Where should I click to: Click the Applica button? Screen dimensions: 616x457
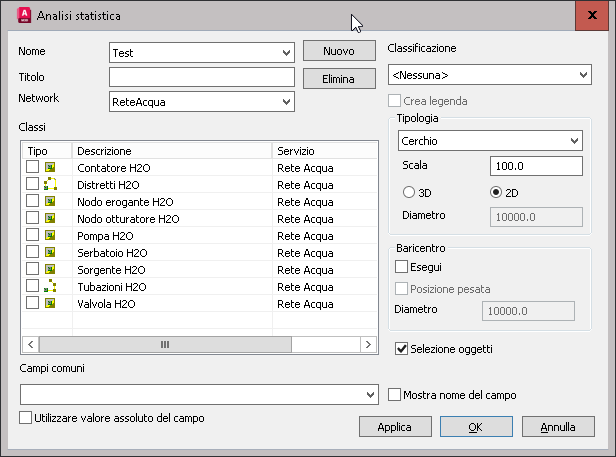[x=394, y=427]
